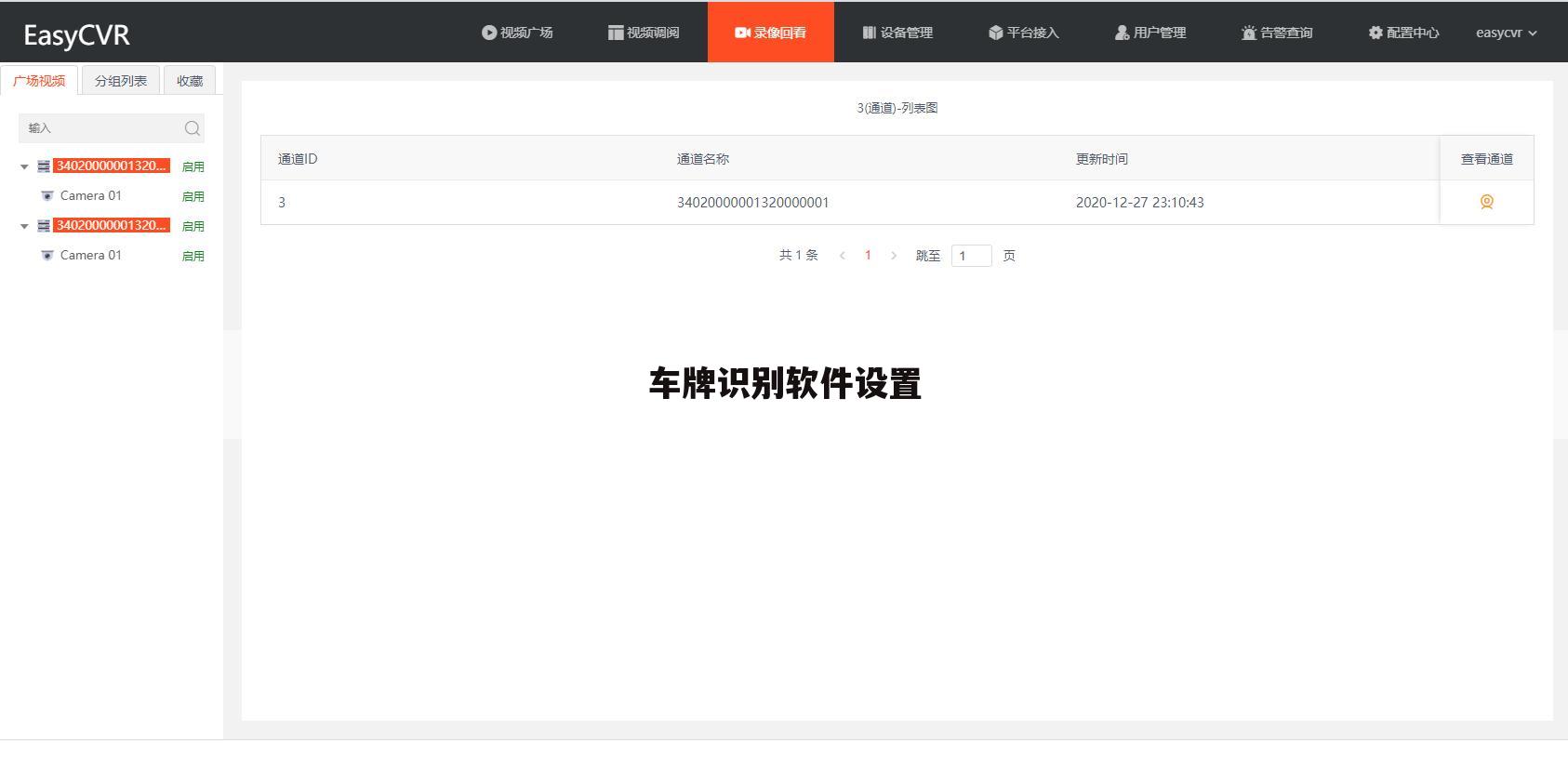Click the 查看通道 column header

[x=1487, y=159]
